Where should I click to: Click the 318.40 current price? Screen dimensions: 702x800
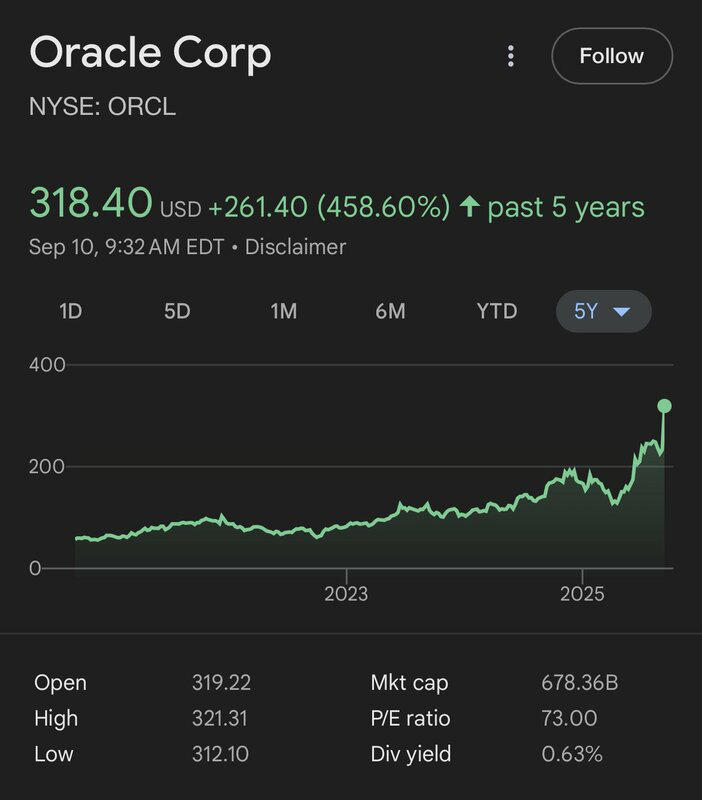point(91,203)
